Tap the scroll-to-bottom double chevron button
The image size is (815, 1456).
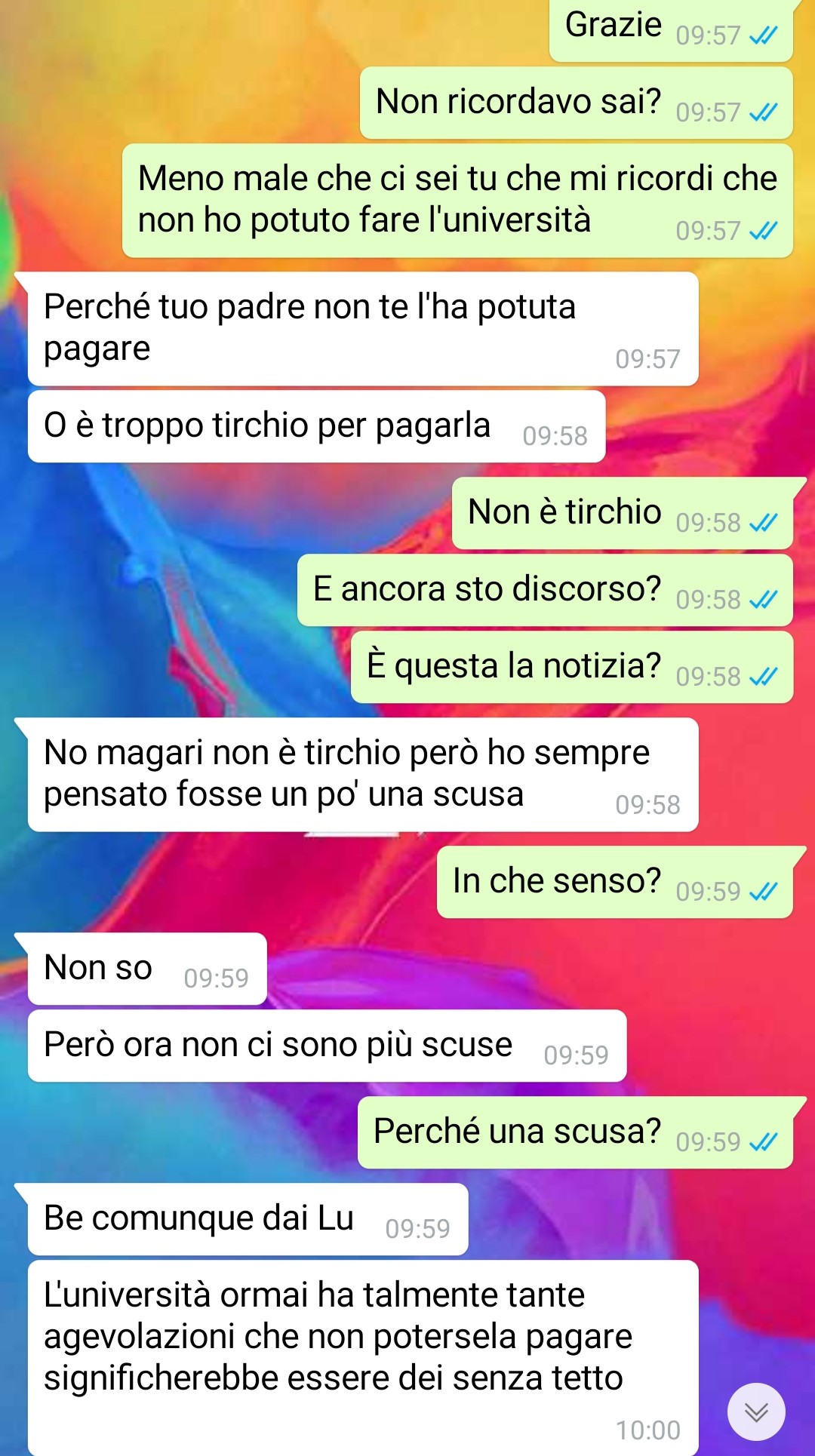pyautogui.click(x=756, y=1411)
